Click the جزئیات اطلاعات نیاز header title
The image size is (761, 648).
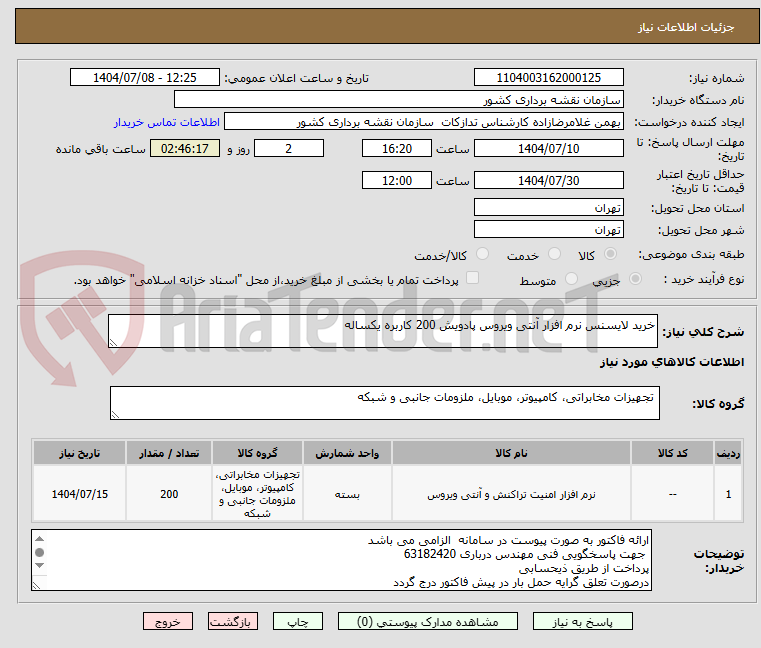pos(686,27)
